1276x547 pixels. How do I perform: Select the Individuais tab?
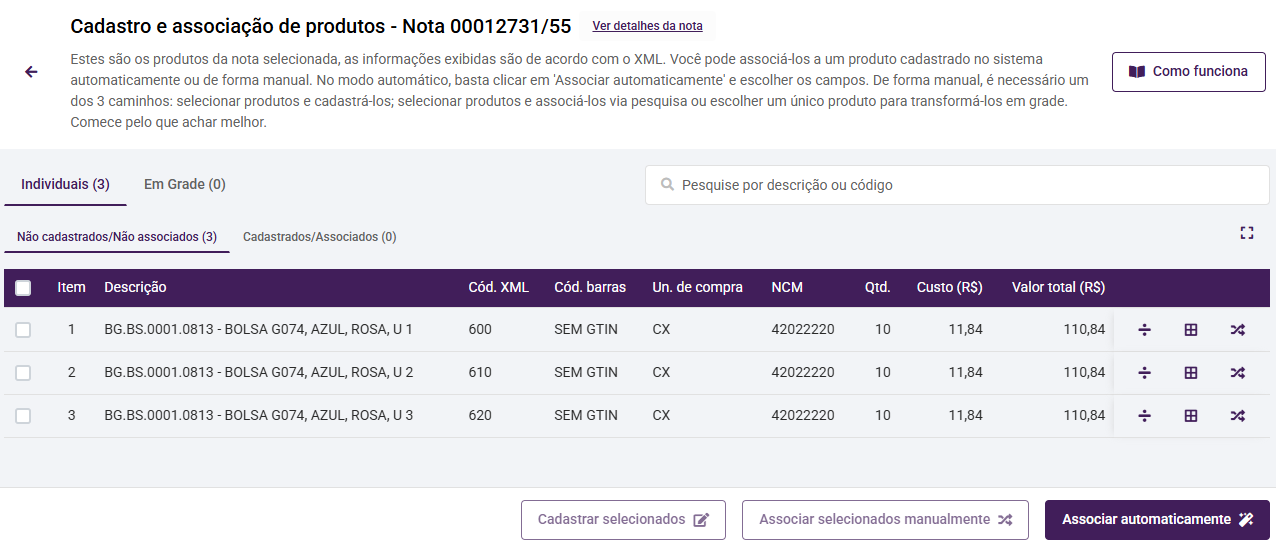65,185
